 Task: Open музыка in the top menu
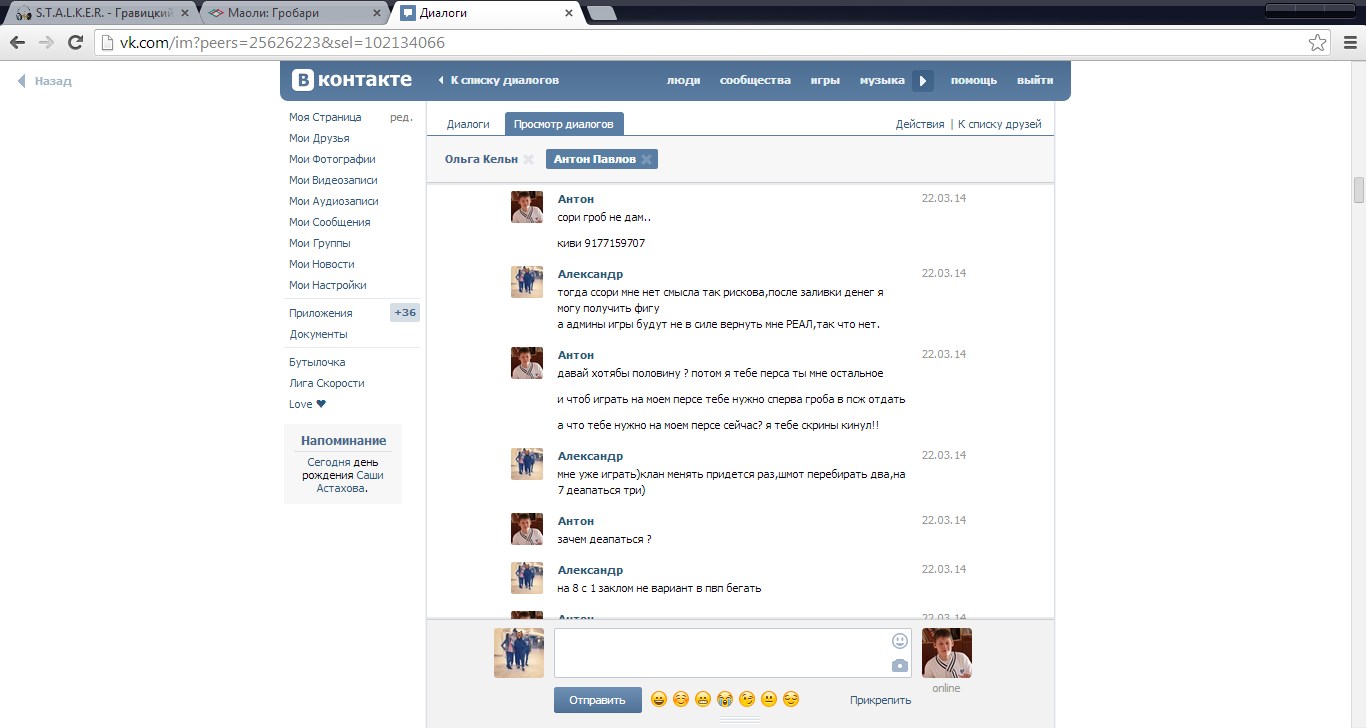click(x=882, y=80)
